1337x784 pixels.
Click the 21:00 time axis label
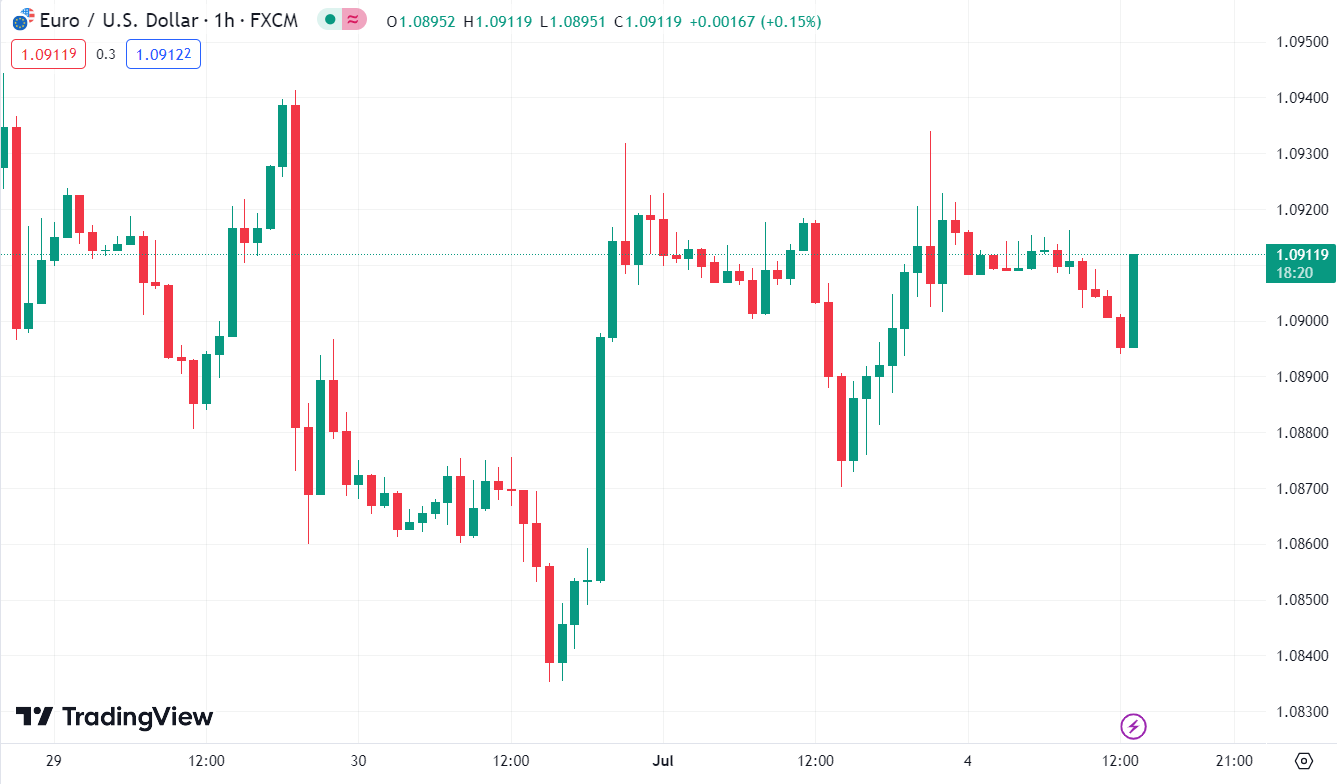click(x=1235, y=761)
